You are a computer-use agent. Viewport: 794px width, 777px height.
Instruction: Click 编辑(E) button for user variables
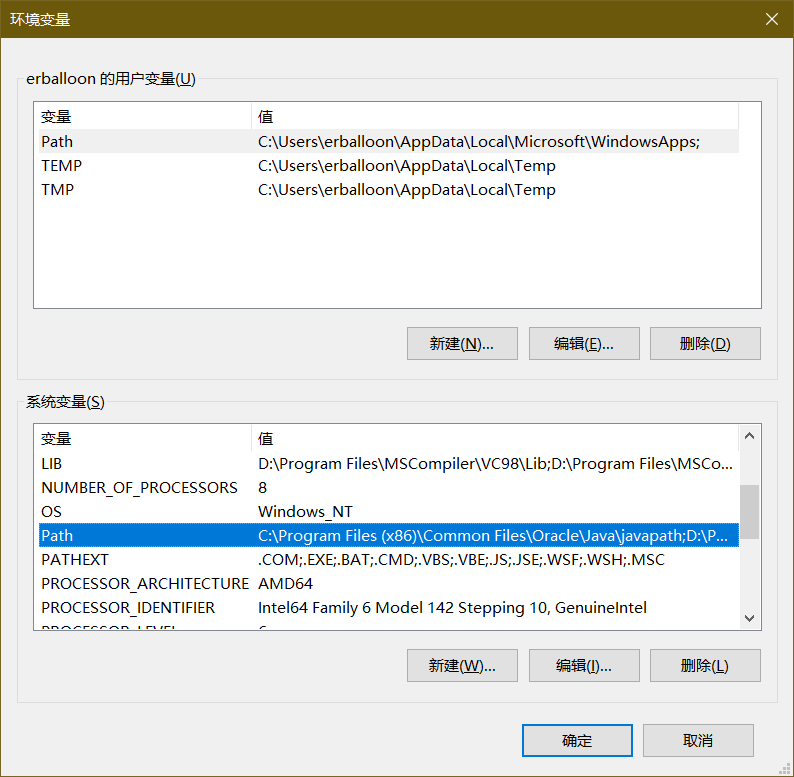584,343
